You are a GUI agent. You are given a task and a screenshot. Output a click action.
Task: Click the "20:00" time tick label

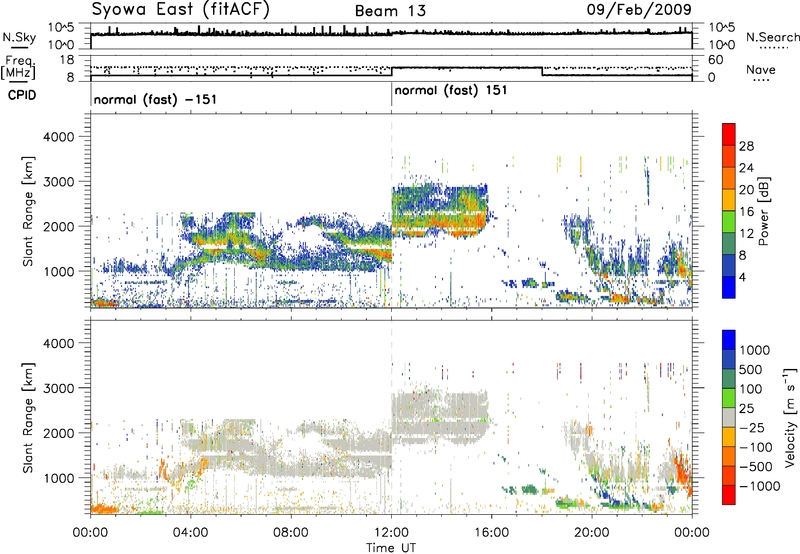591,533
